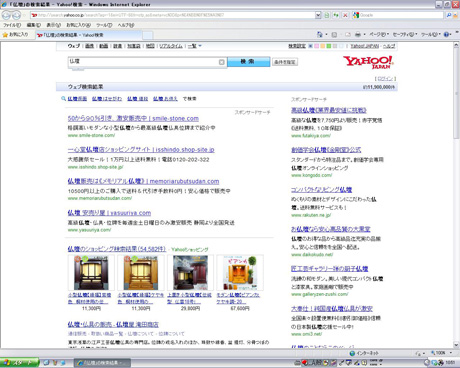The height and width of the screenshot is (368, 460).
Task: Switch to the 画像 search tab
Action: (89, 46)
